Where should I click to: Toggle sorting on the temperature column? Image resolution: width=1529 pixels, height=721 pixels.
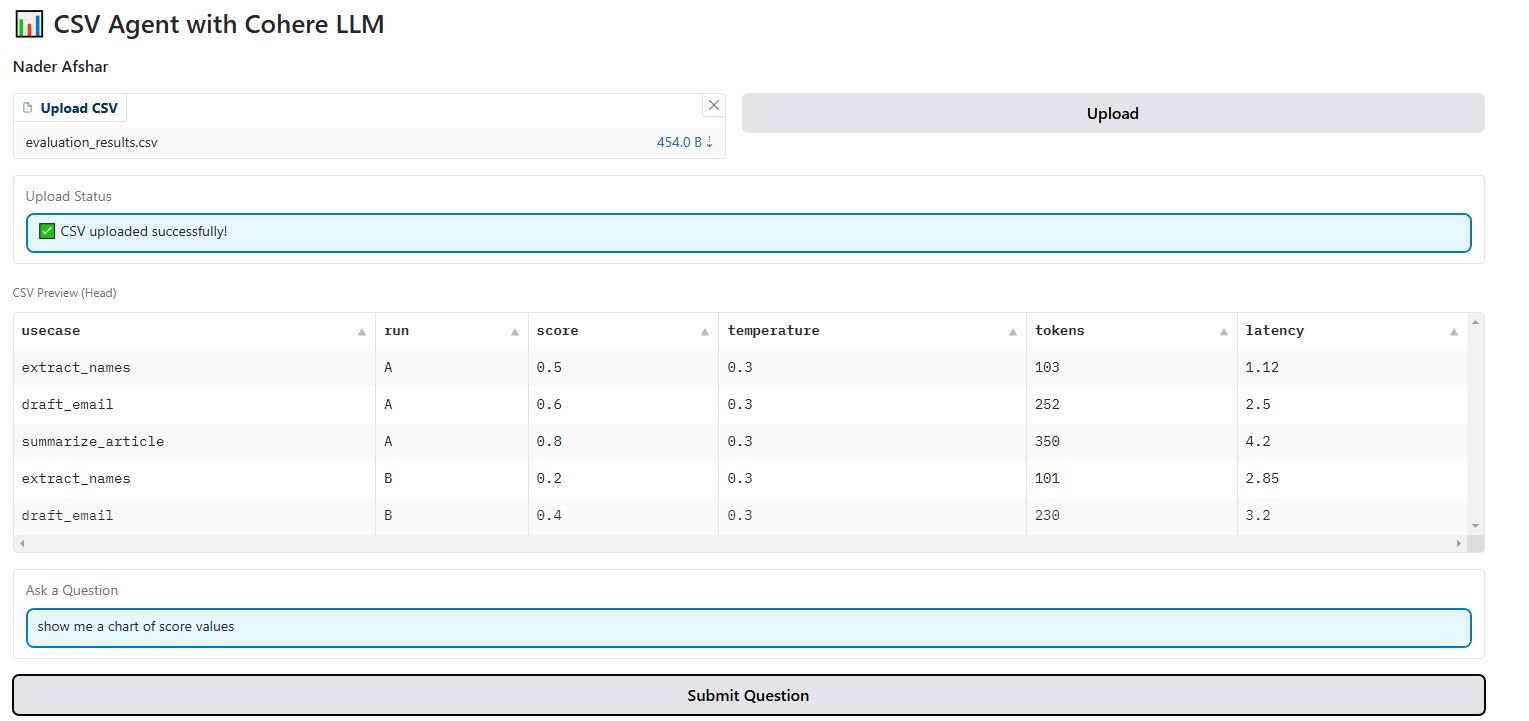point(1012,330)
